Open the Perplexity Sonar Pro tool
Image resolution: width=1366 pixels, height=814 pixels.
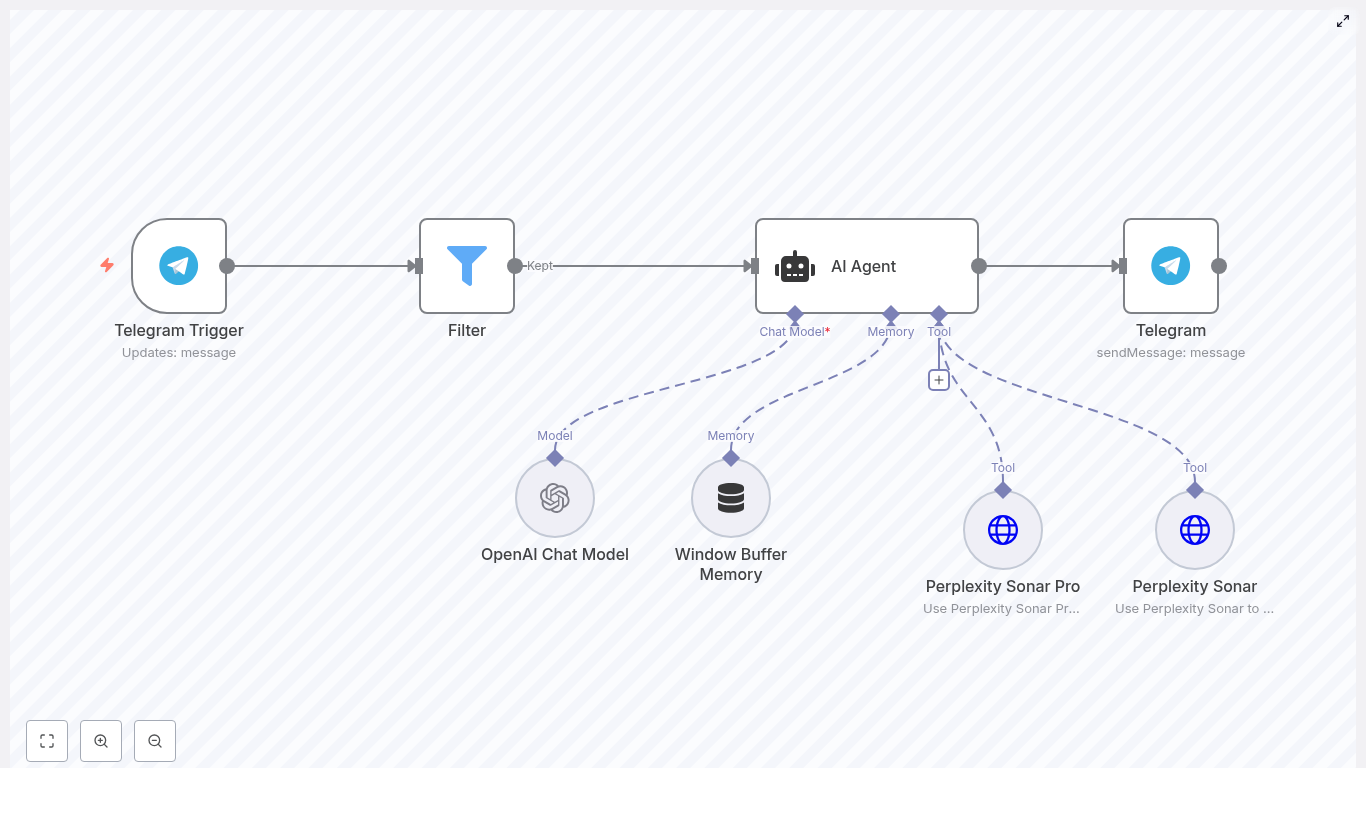tap(1003, 530)
